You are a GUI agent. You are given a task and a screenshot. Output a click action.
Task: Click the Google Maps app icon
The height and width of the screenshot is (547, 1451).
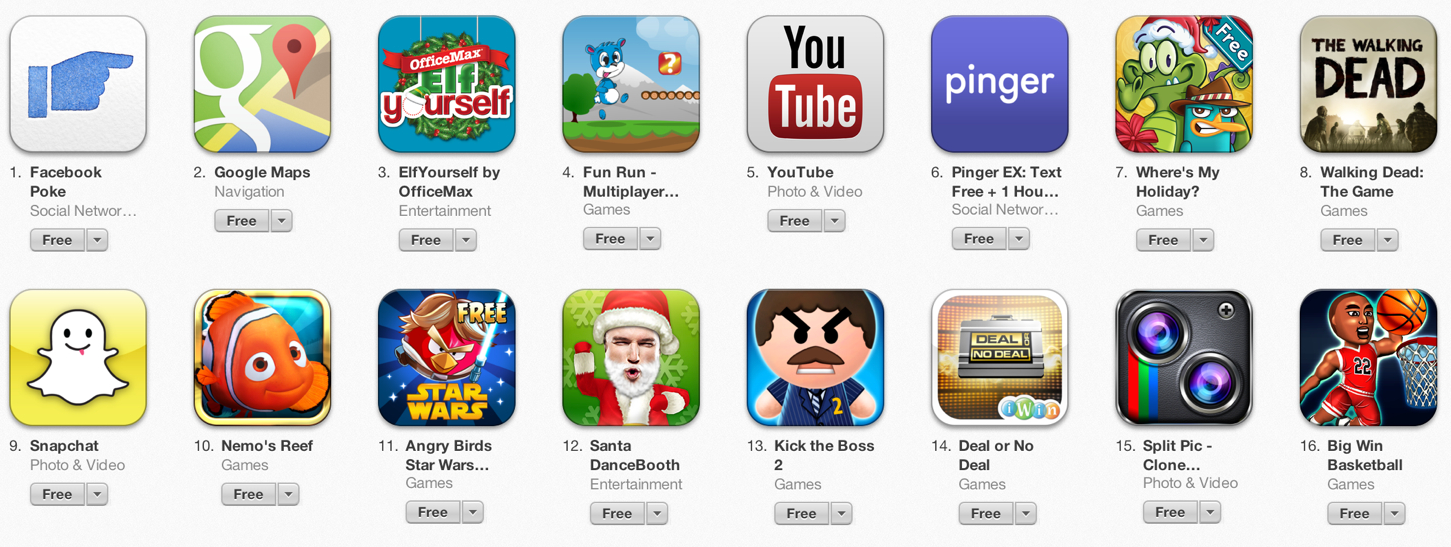coord(262,84)
